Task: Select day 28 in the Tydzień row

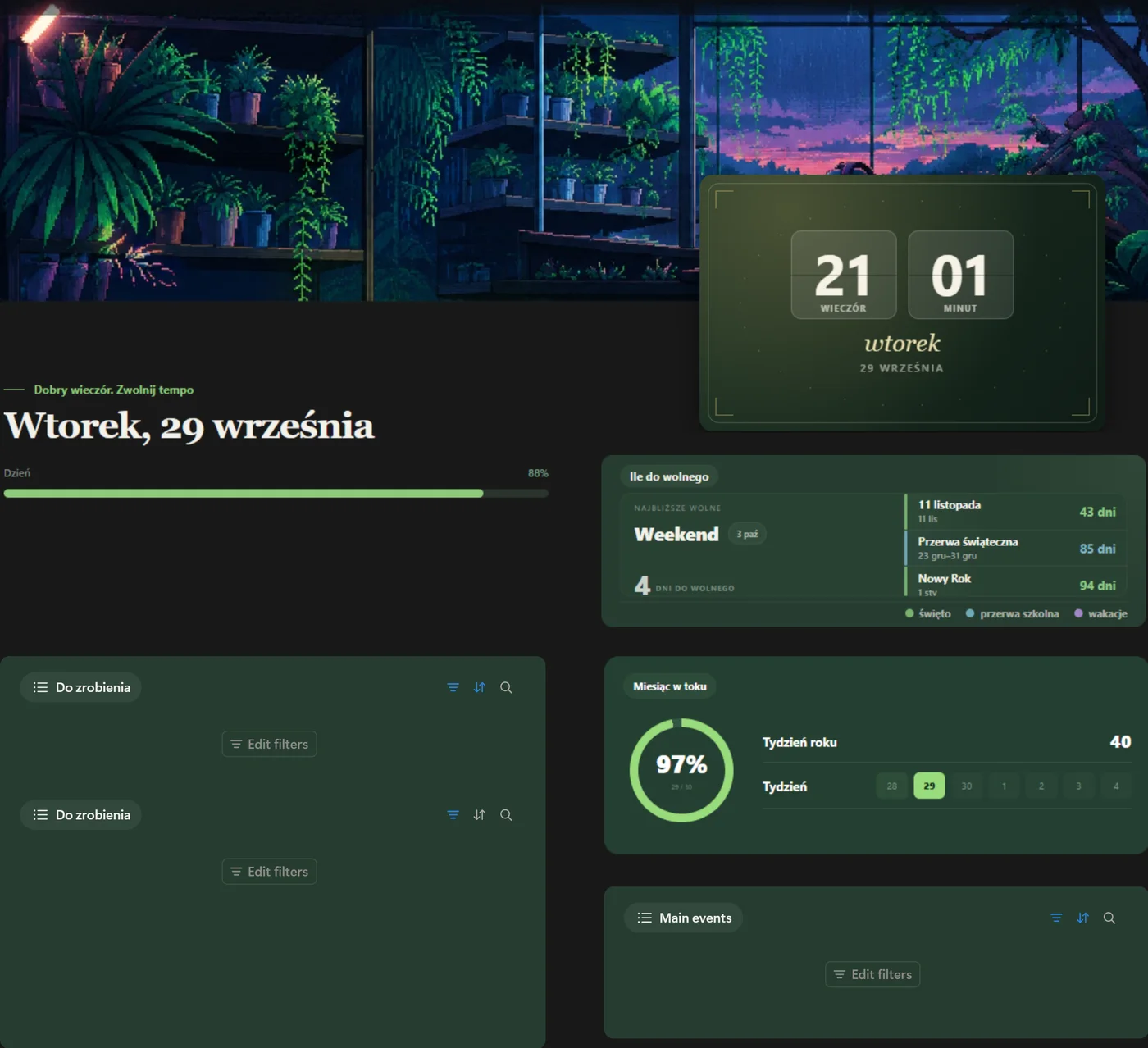Action: click(891, 786)
